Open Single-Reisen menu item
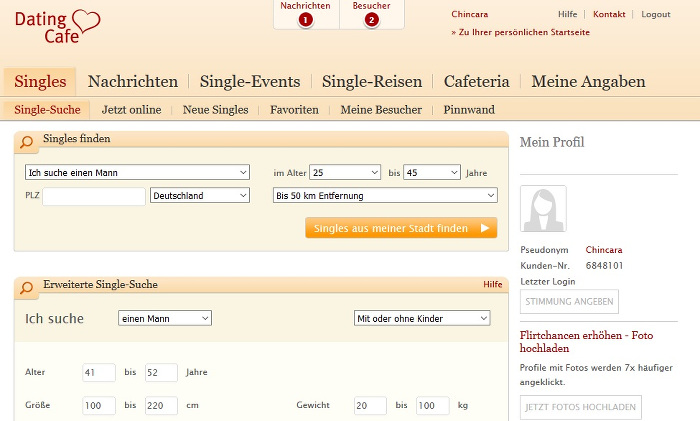The height and width of the screenshot is (421, 700). pos(372,82)
